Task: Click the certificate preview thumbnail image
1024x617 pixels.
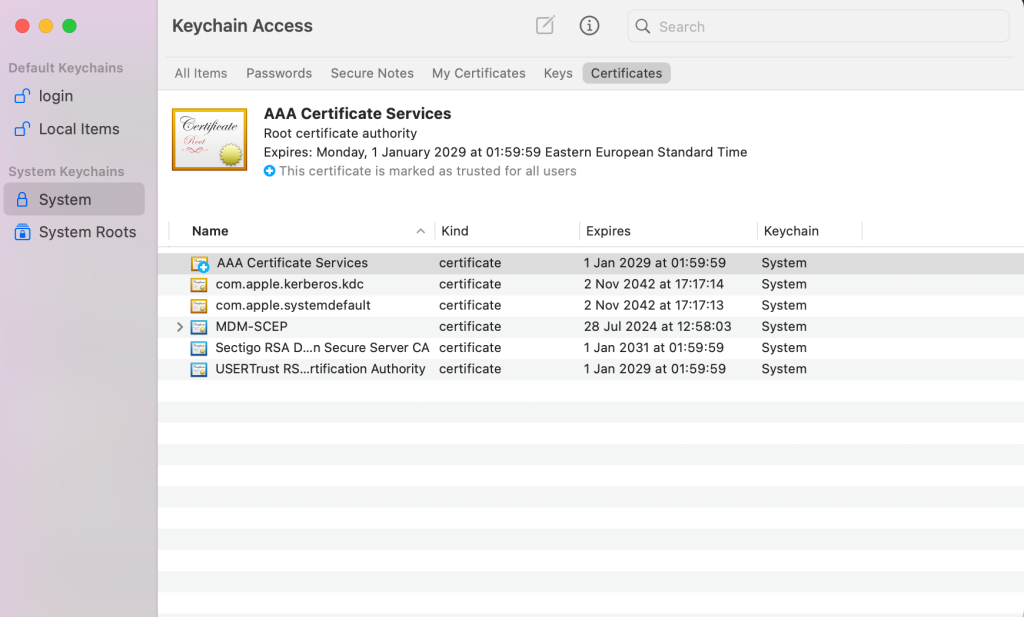Action: tap(209, 139)
